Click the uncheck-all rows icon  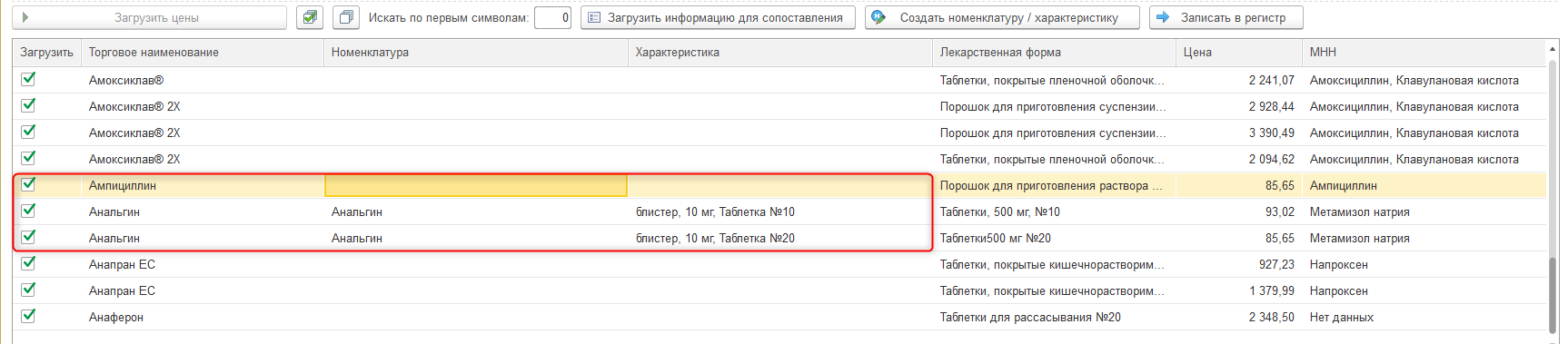tap(346, 17)
